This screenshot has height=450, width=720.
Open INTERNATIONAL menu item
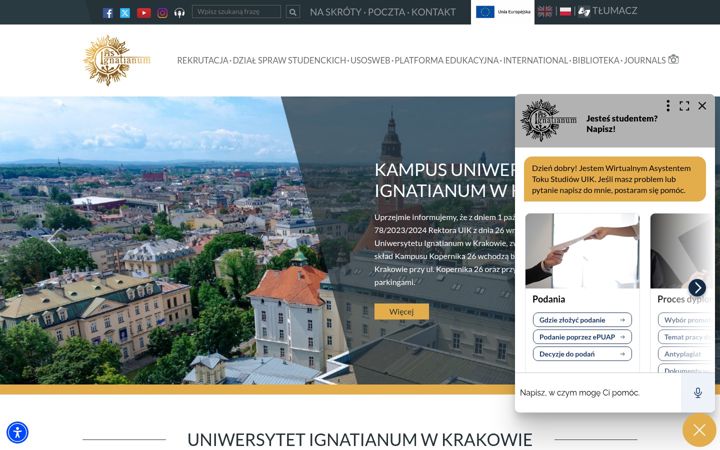[535, 60]
